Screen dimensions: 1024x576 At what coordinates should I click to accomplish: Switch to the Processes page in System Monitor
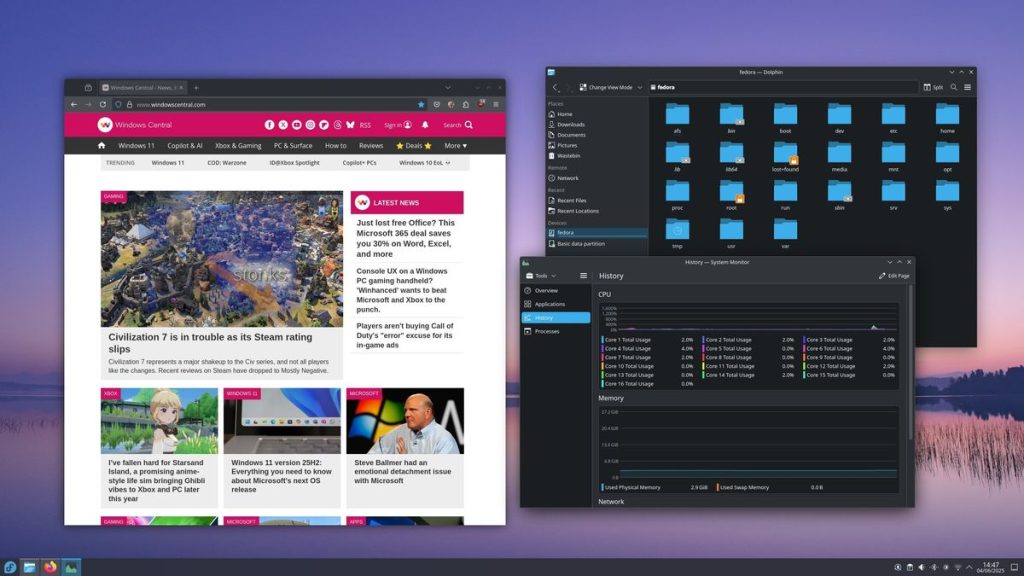[x=548, y=332]
